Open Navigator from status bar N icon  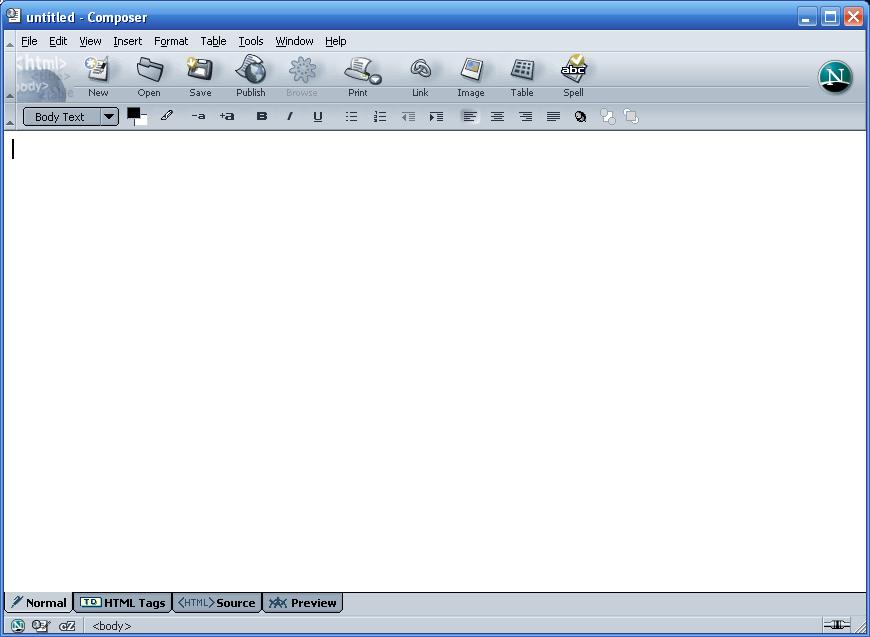pos(18,626)
